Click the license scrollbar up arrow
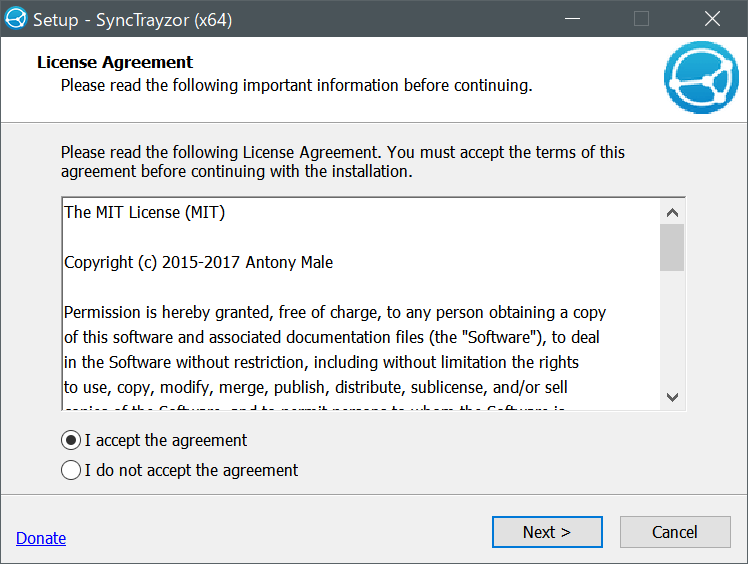Image resolution: width=748 pixels, height=564 pixels. point(672,212)
